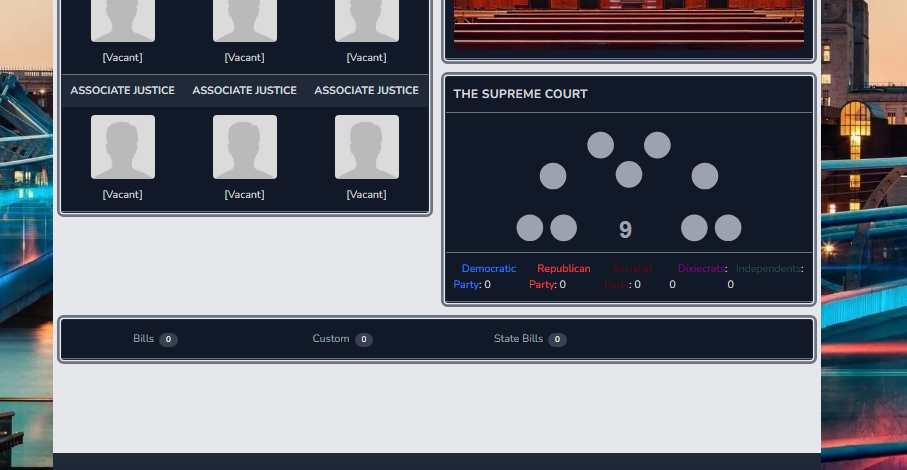Click the middle Associate Justice vacant avatar
Viewport: 907px width, 470px height.
pyautogui.click(x=245, y=147)
